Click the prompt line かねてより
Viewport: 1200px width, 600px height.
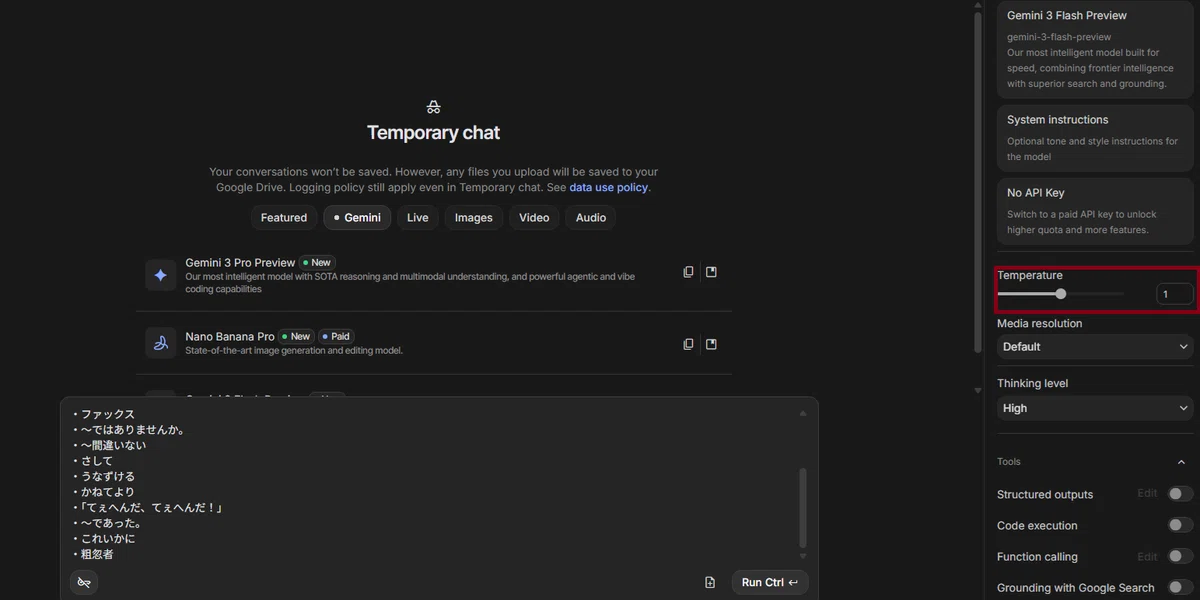pyautogui.click(x=107, y=492)
